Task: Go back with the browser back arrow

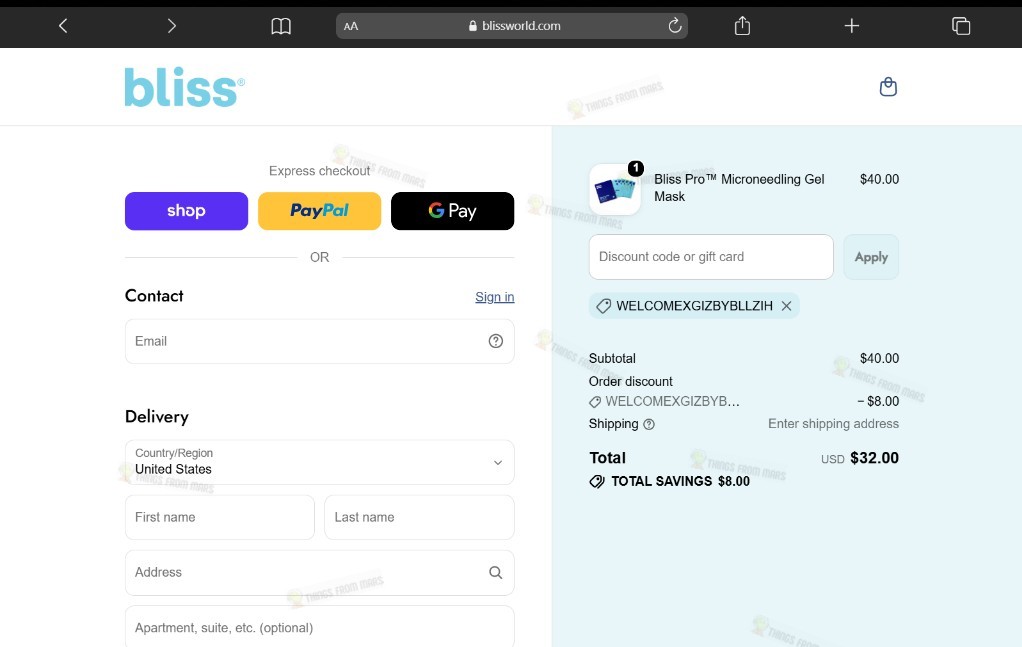Action: (x=63, y=26)
